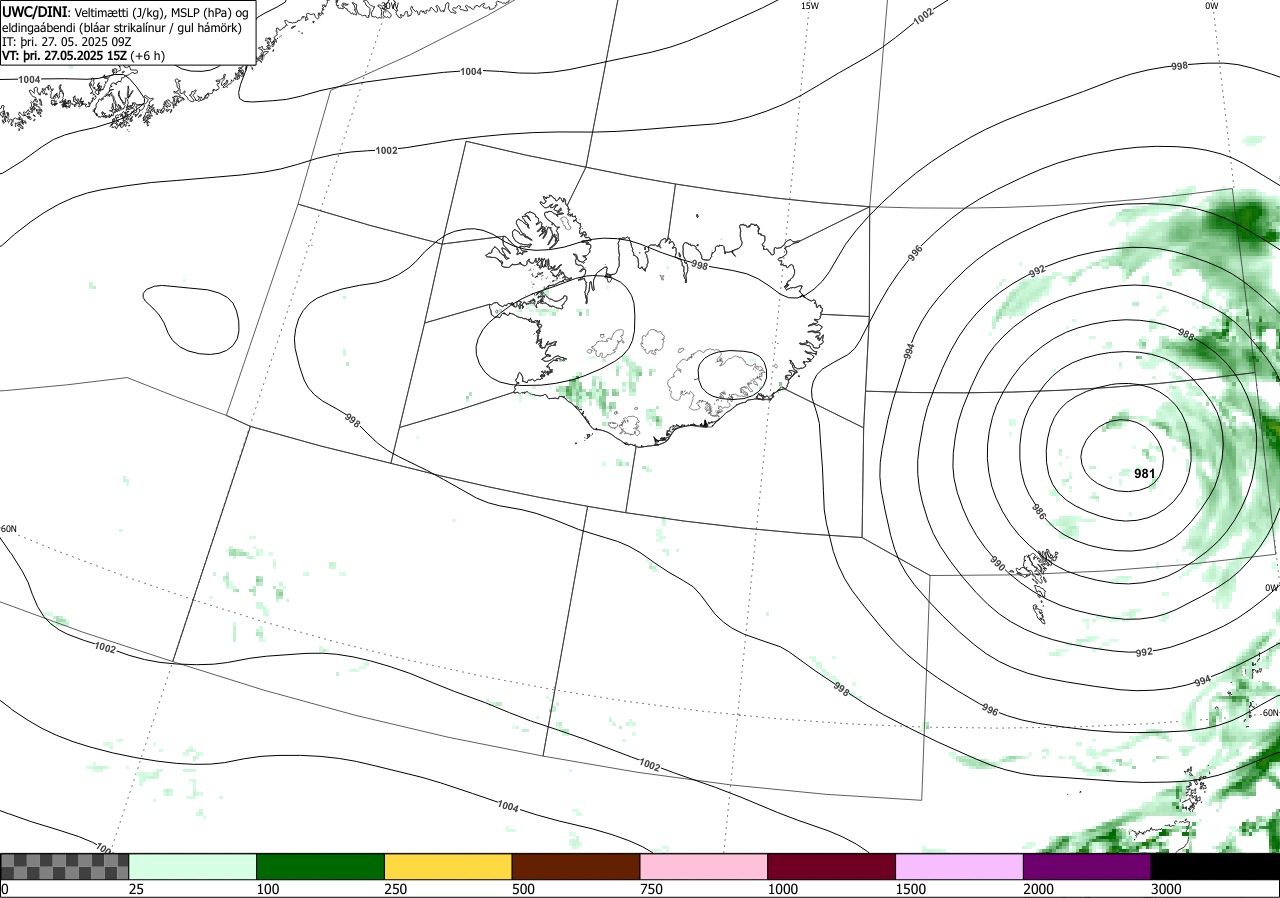Click the UWC/DINI title text
This screenshot has height=898, width=1280.
pyautogui.click(x=35, y=12)
